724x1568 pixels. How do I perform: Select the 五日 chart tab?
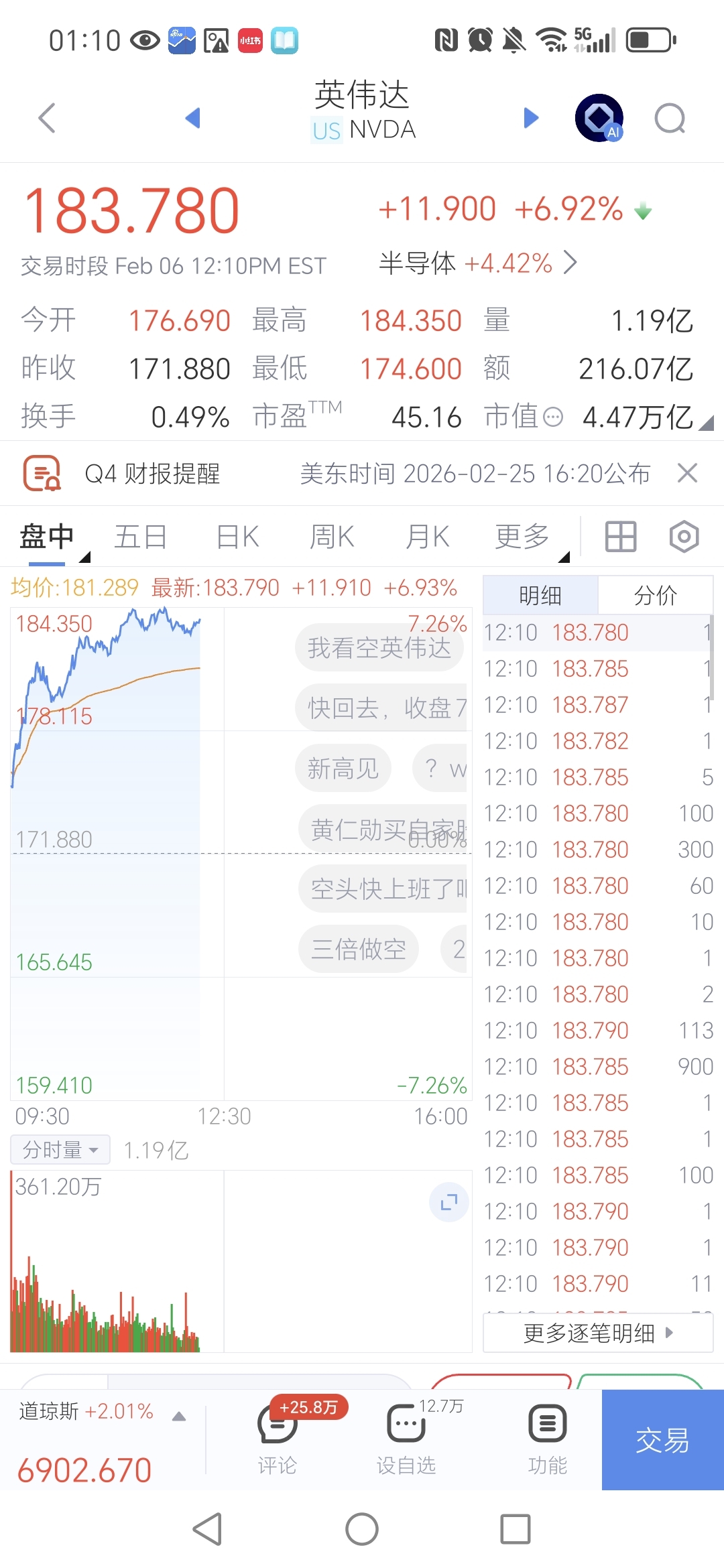[140, 537]
